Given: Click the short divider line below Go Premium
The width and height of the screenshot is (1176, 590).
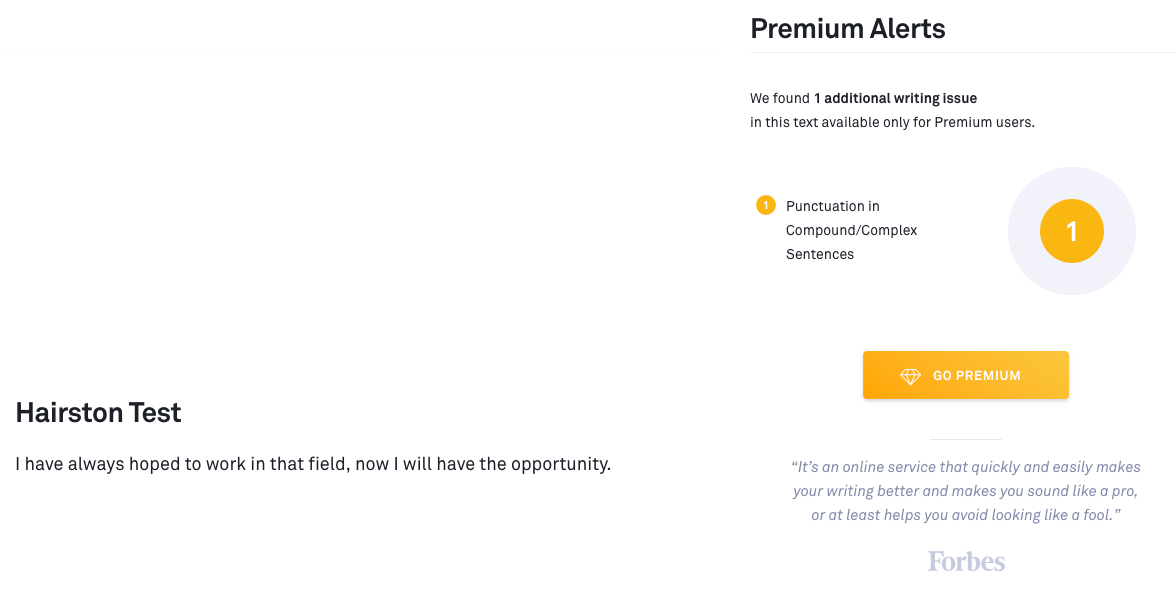Looking at the screenshot, I should tap(965, 439).
